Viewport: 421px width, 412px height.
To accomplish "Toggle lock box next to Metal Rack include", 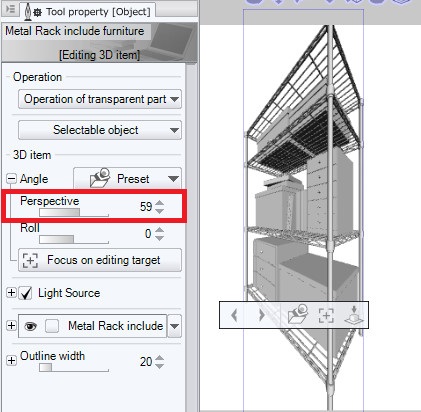I will click(x=52, y=326).
